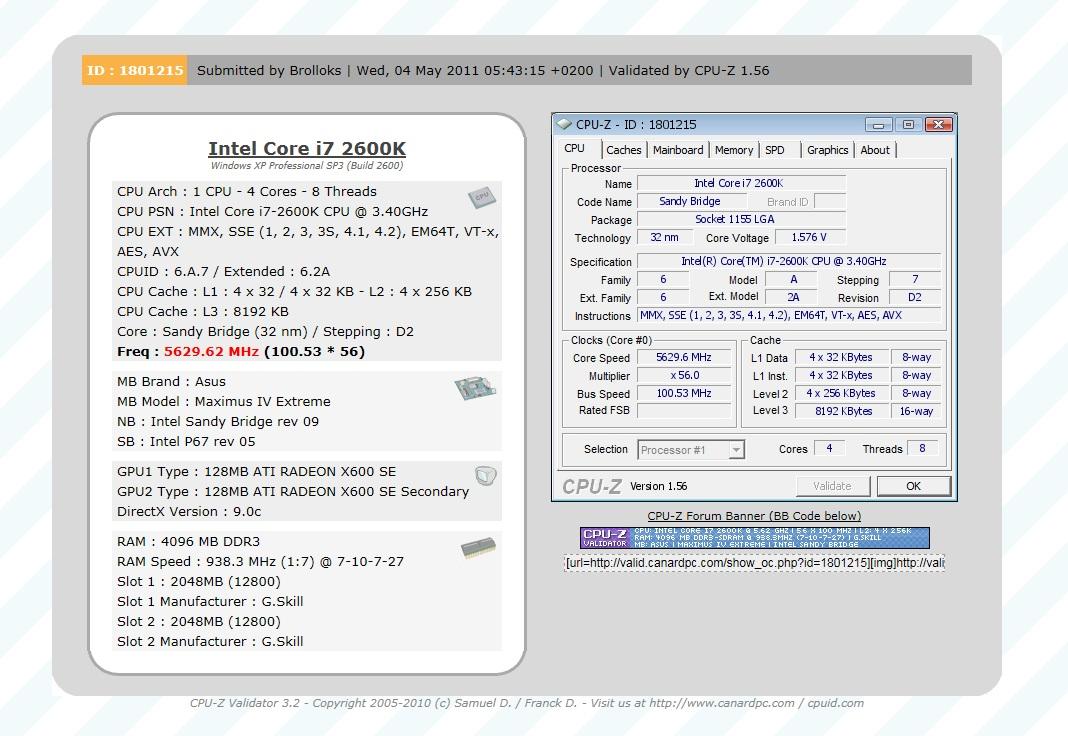This screenshot has width=1068, height=736.
Task: Click the red 5629.62 MHz frequency text
Action: (211, 352)
